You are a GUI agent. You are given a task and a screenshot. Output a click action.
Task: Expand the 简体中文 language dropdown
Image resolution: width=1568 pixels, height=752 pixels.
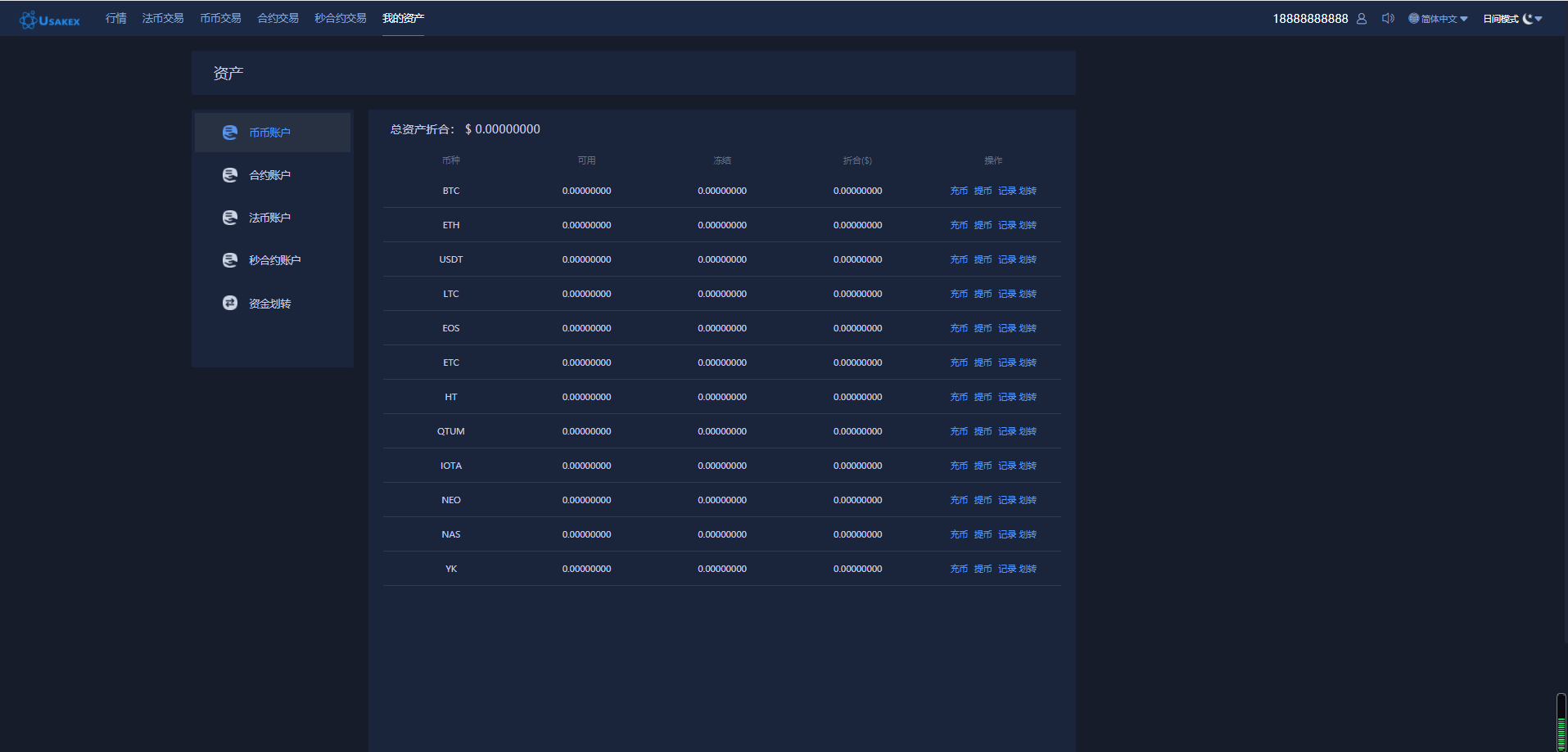pos(1464,19)
